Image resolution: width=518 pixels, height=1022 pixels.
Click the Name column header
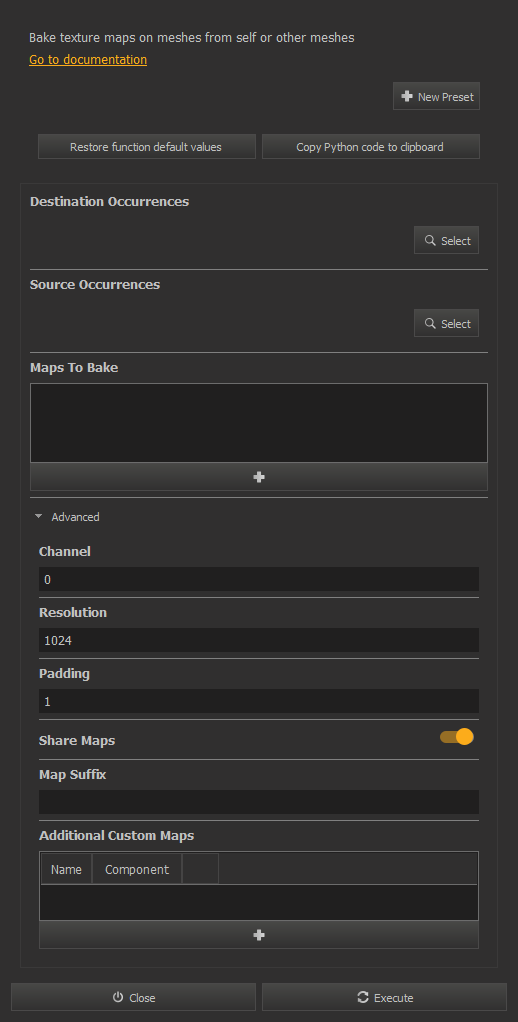pyautogui.click(x=66, y=869)
